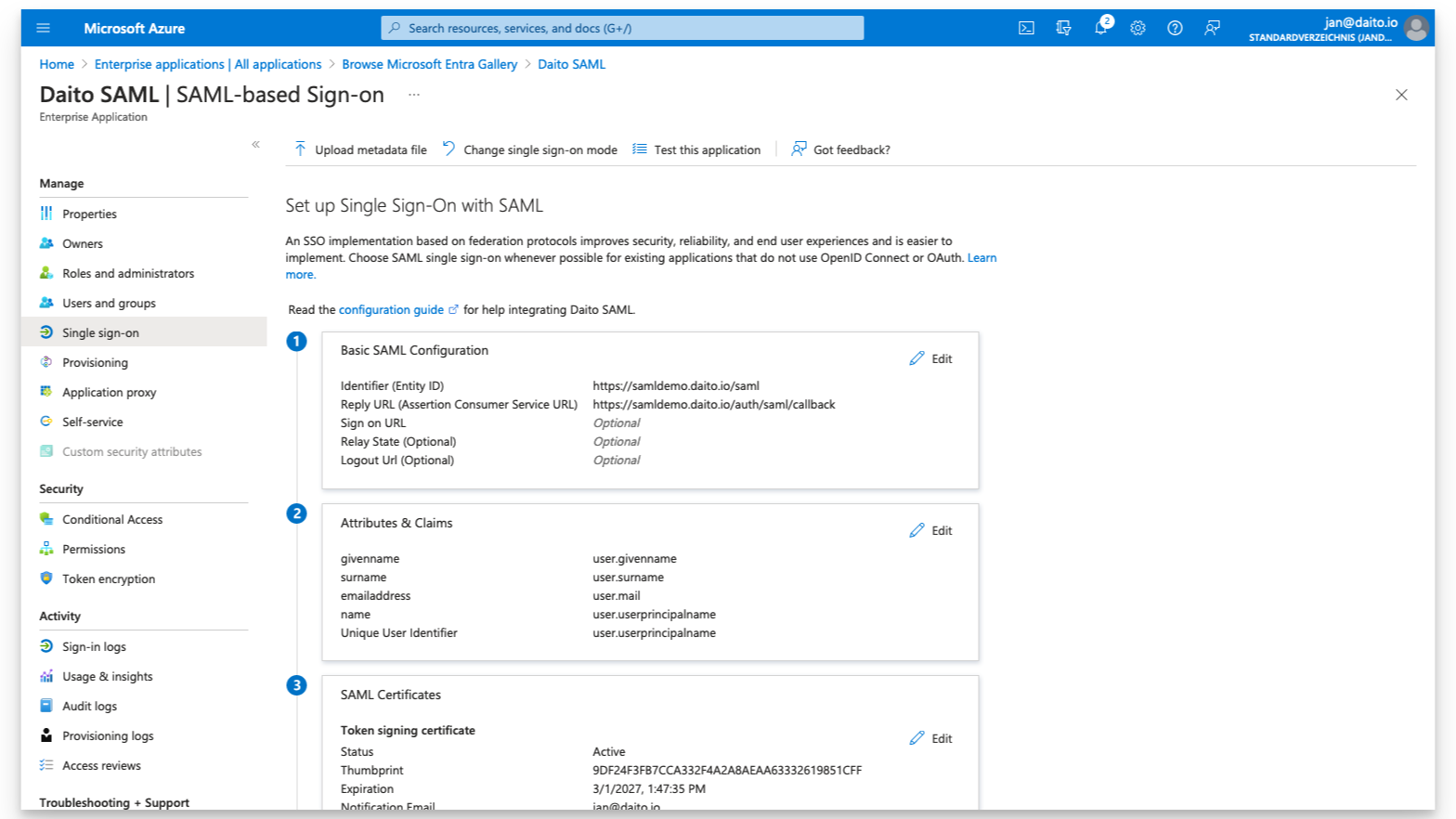Click the Identifier value https://samldemo.daito.io/saml
The width and height of the screenshot is (1456, 819).
coord(676,386)
